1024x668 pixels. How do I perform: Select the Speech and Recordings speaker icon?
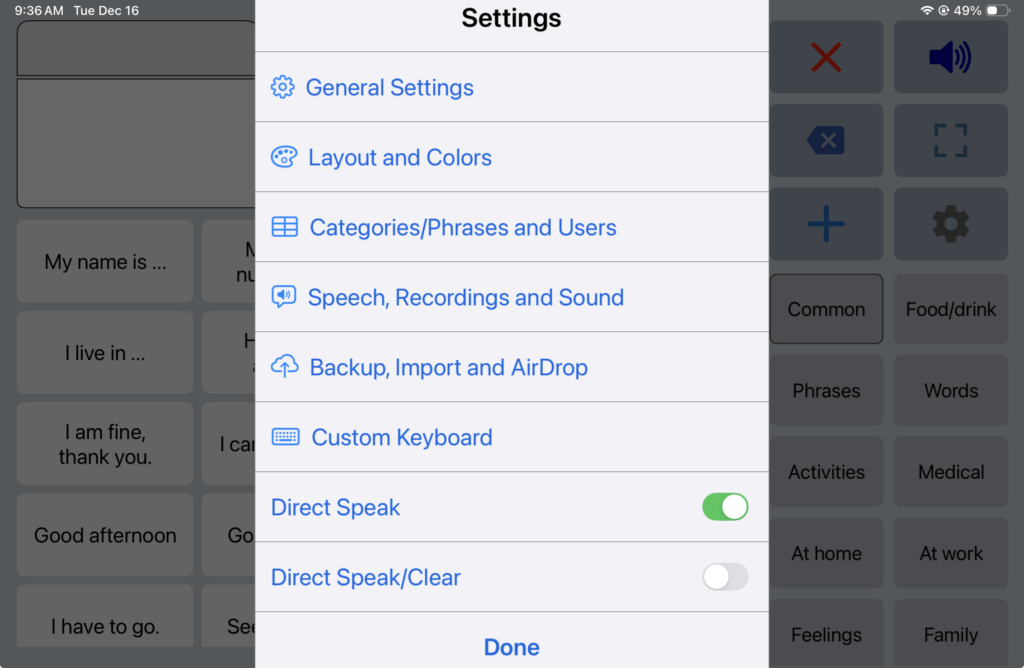coord(284,297)
